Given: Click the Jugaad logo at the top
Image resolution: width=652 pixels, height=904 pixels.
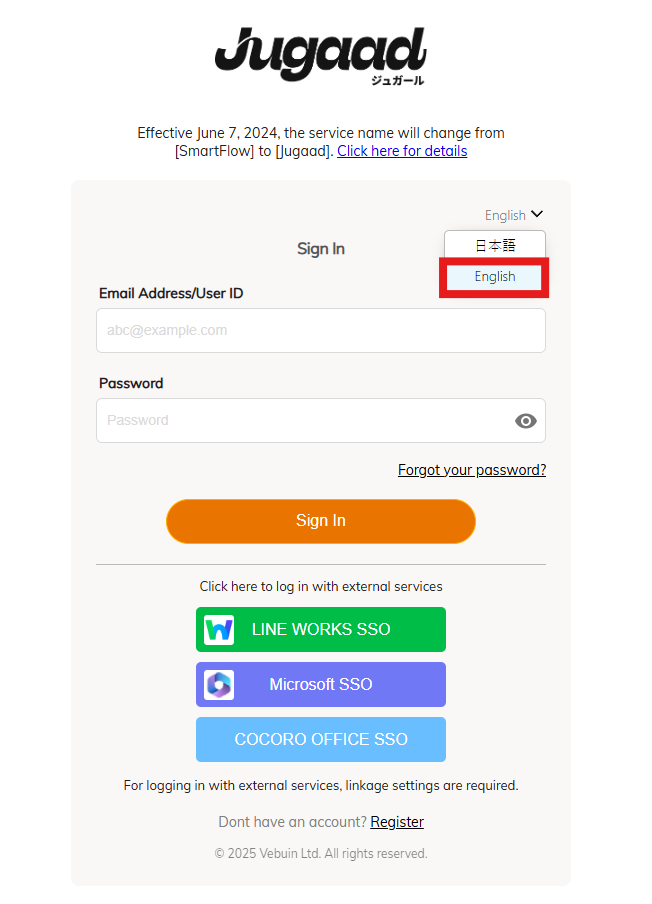Looking at the screenshot, I should [x=321, y=56].
